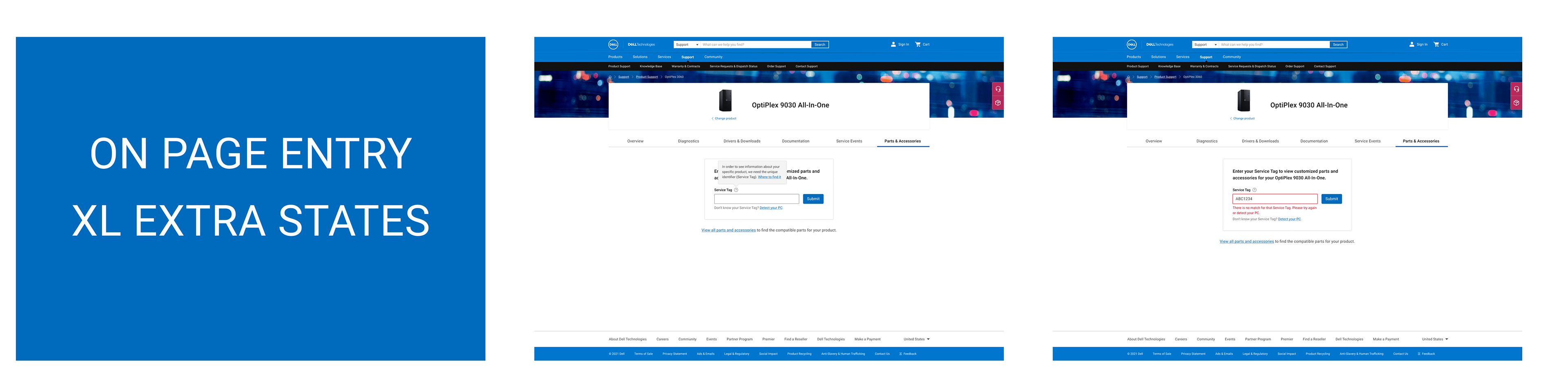Click Feedback icon link, tooltip-state page footer
The width and height of the screenshot is (1568, 378).
click(x=908, y=353)
